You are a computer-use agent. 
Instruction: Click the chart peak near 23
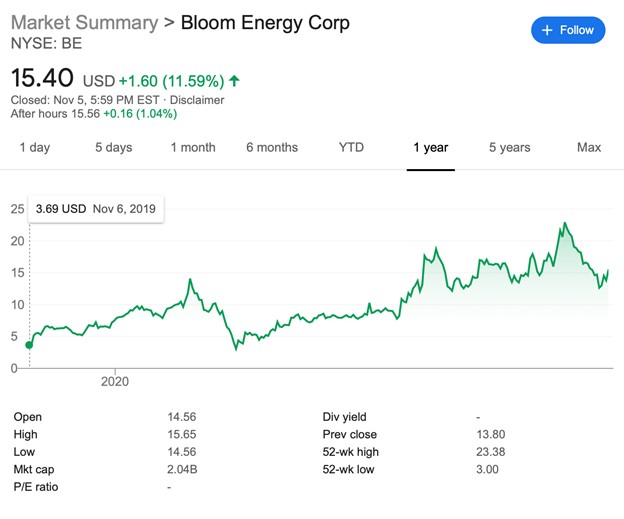tap(565, 223)
